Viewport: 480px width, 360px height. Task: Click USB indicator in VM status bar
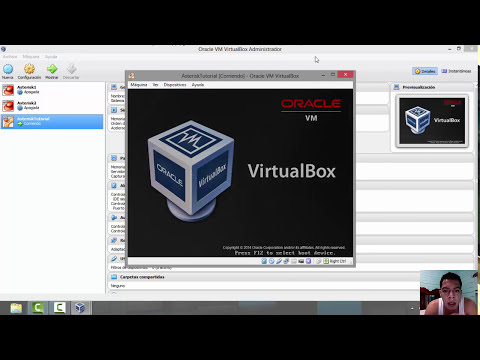[279, 261]
